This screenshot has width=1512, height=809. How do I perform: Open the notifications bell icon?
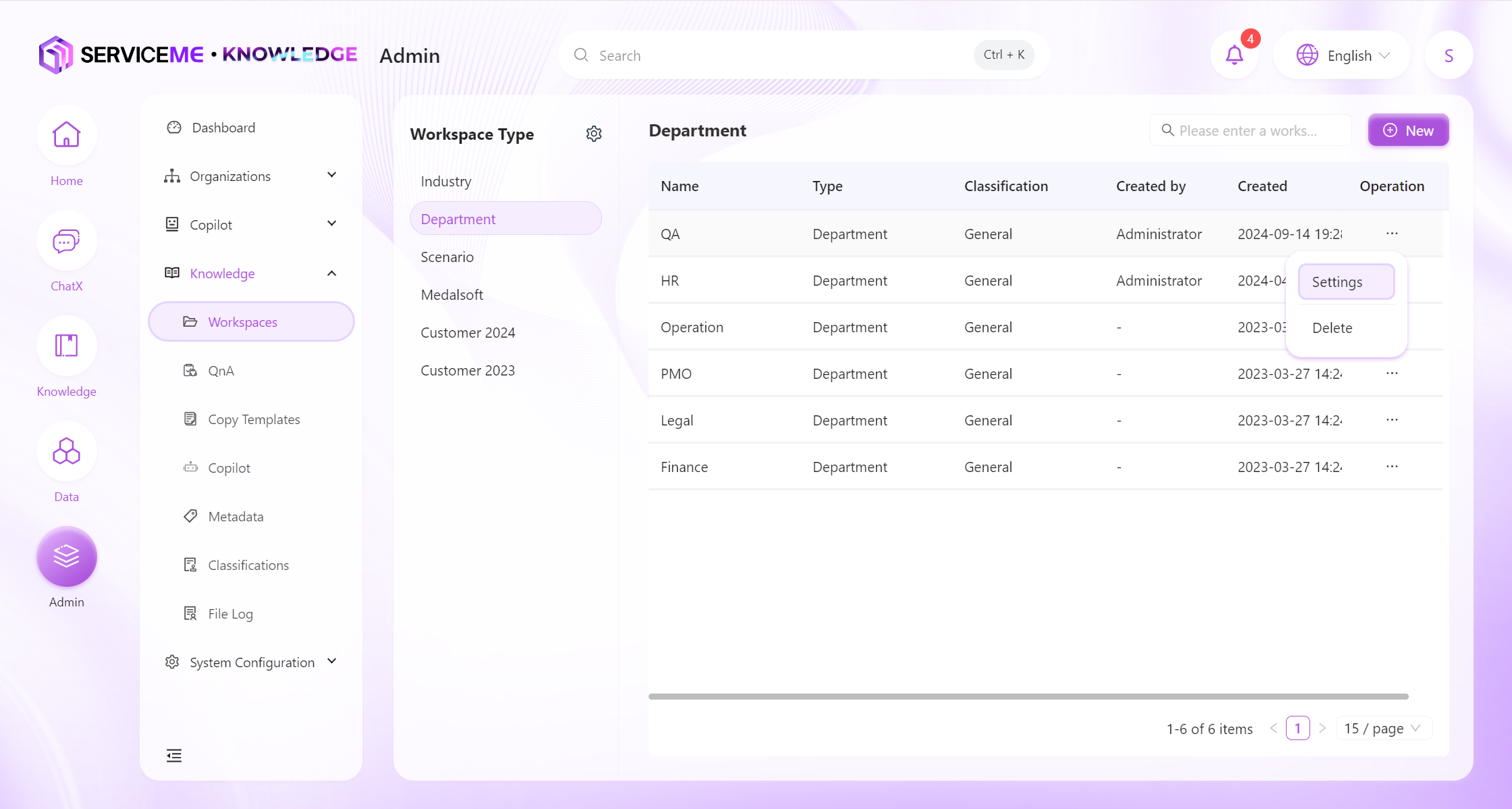tap(1234, 55)
